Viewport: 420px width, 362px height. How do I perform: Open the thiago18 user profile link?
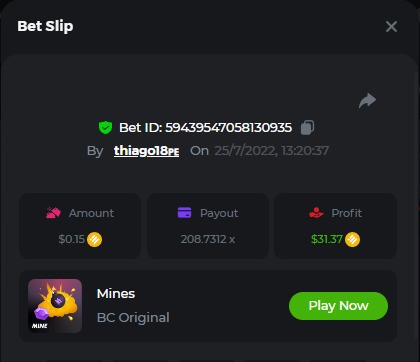click(147, 151)
